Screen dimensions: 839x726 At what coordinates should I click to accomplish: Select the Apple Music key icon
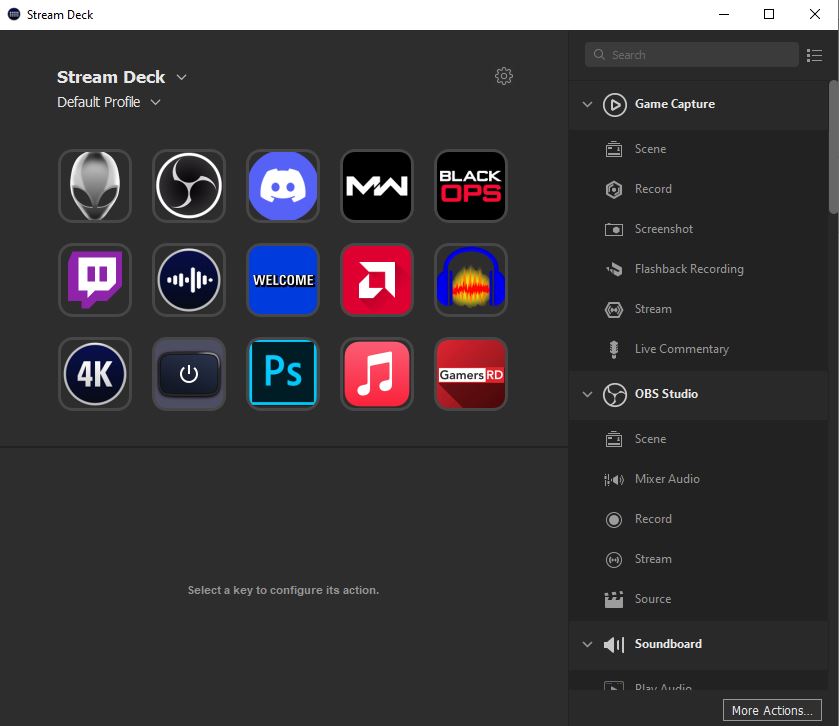[x=377, y=374]
